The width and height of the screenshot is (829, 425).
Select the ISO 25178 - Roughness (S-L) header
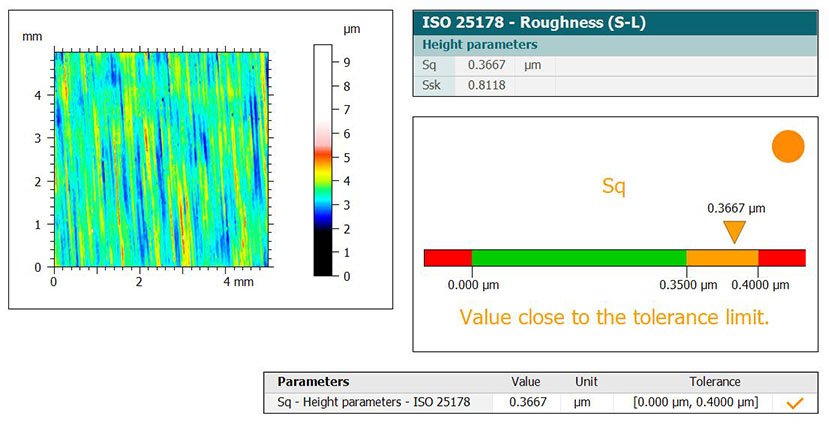pos(615,23)
